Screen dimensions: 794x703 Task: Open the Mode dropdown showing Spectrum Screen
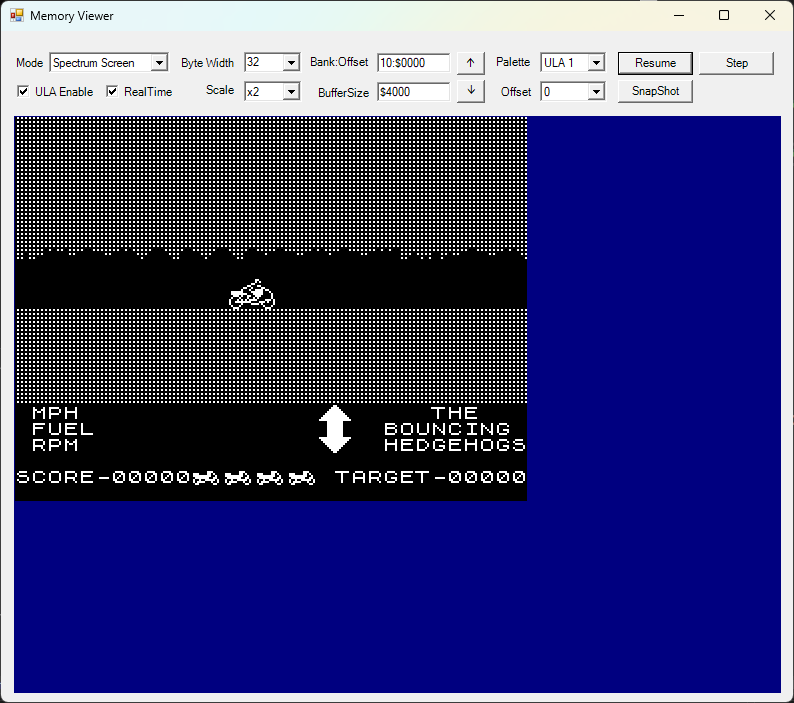coord(108,63)
